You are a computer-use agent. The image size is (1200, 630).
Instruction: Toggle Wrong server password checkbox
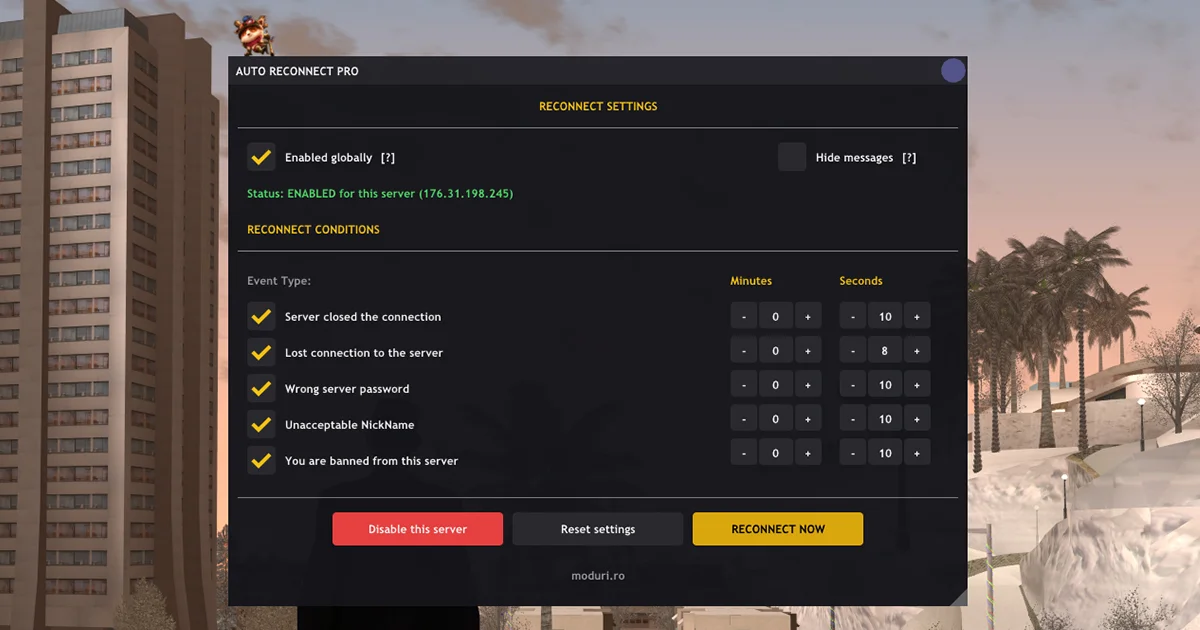click(261, 389)
